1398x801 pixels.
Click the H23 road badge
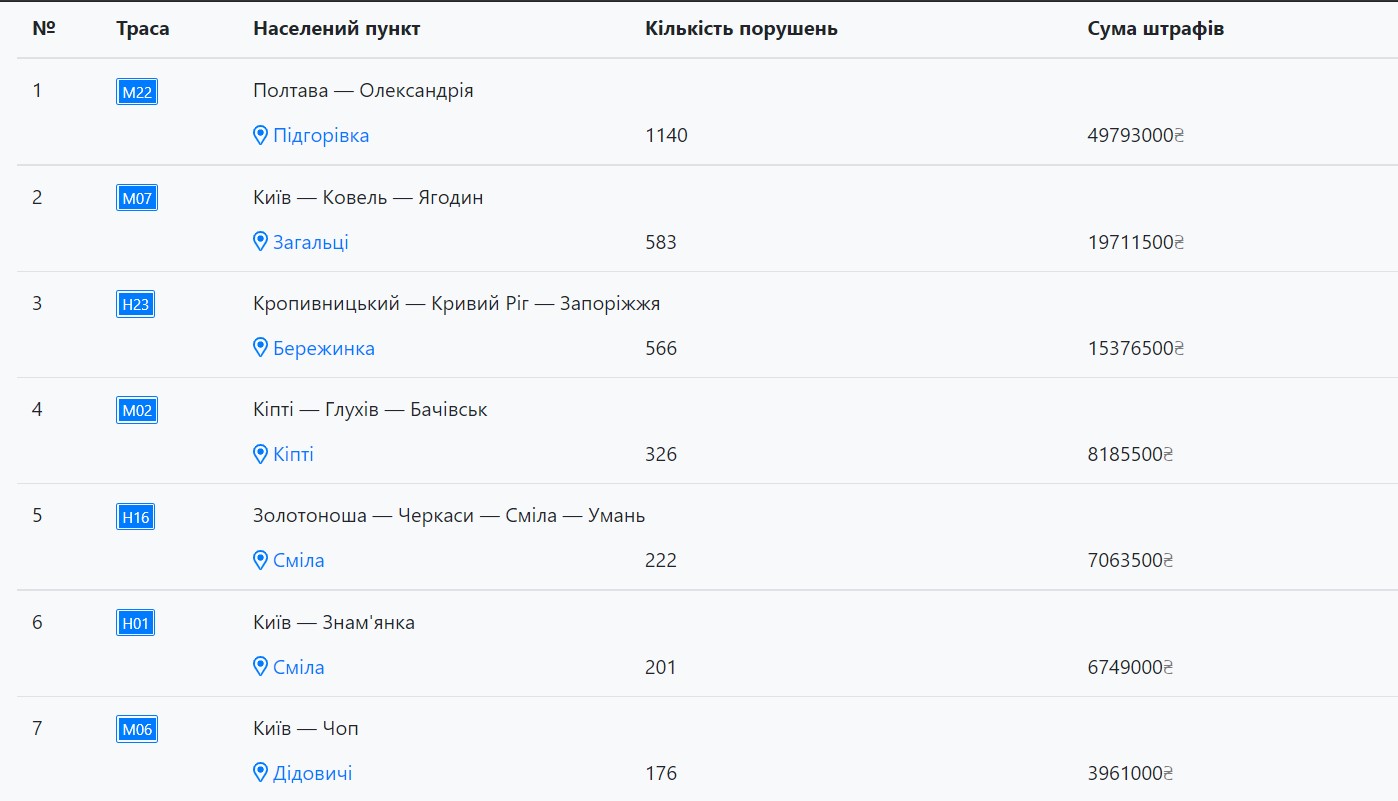[x=135, y=304]
